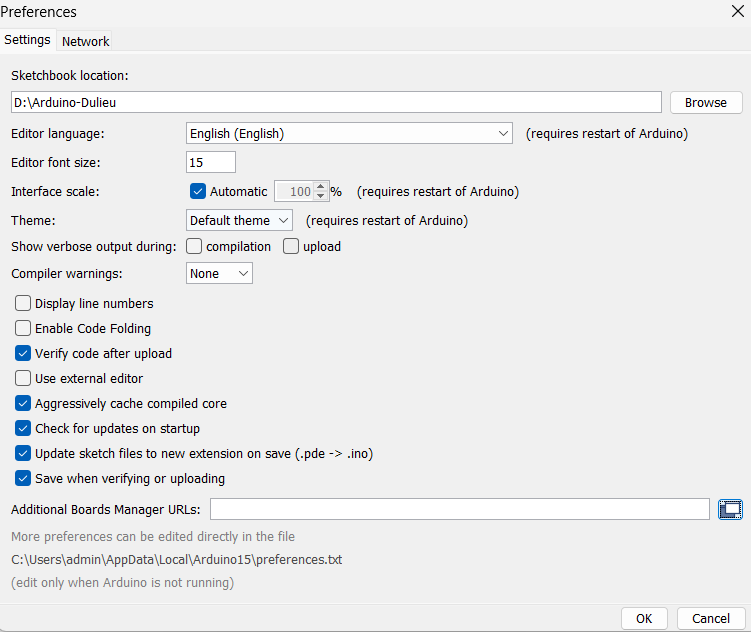
Task: Switch to the Network tab
Action: (85, 41)
